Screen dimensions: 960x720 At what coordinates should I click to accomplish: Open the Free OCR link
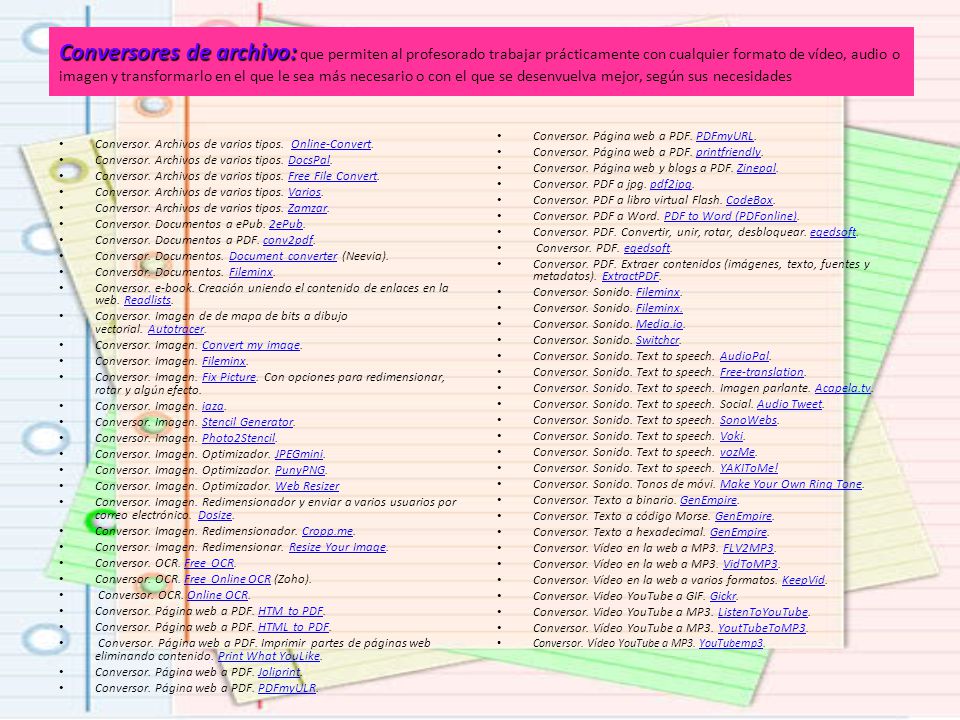pos(209,563)
